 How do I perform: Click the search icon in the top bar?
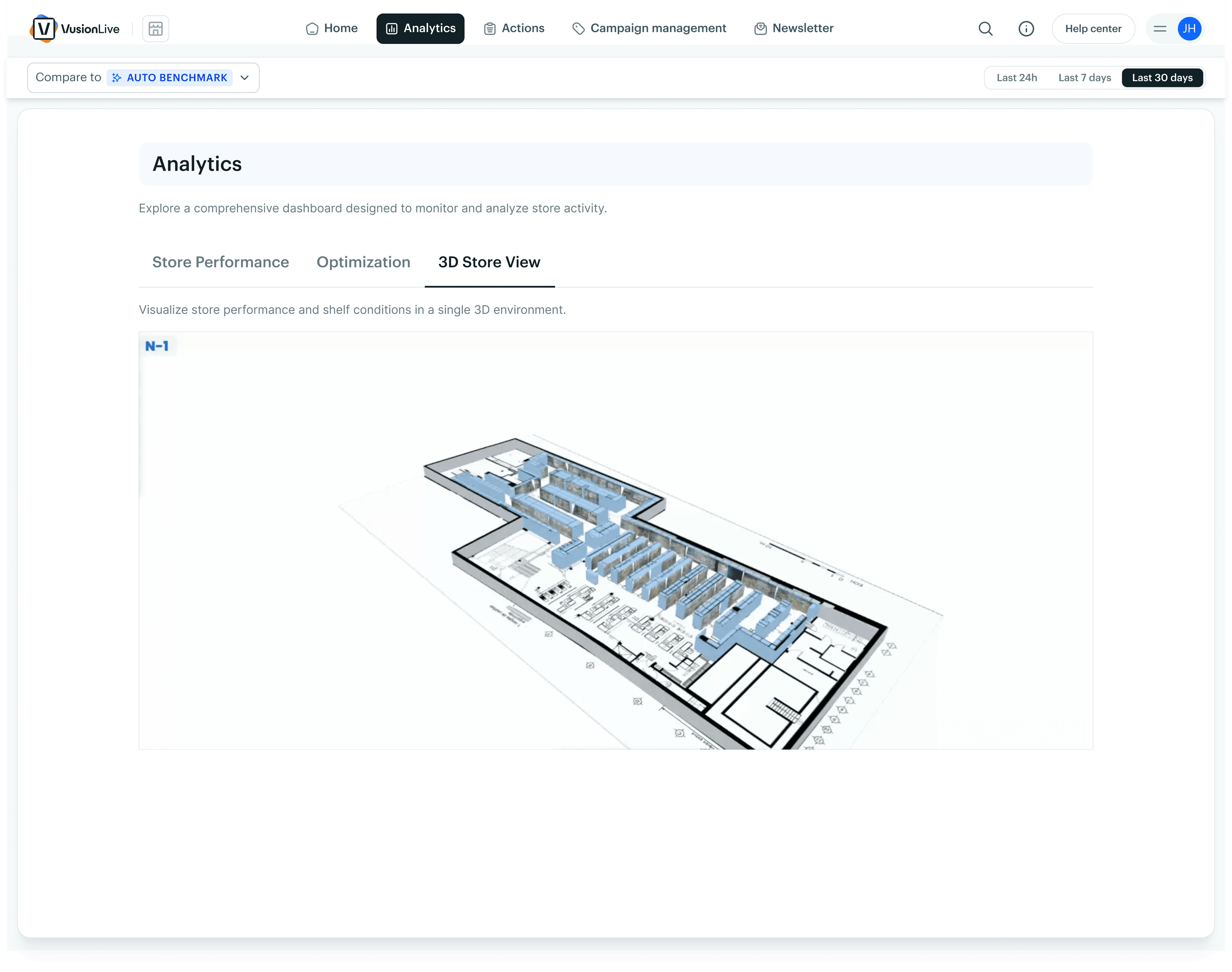(986, 29)
